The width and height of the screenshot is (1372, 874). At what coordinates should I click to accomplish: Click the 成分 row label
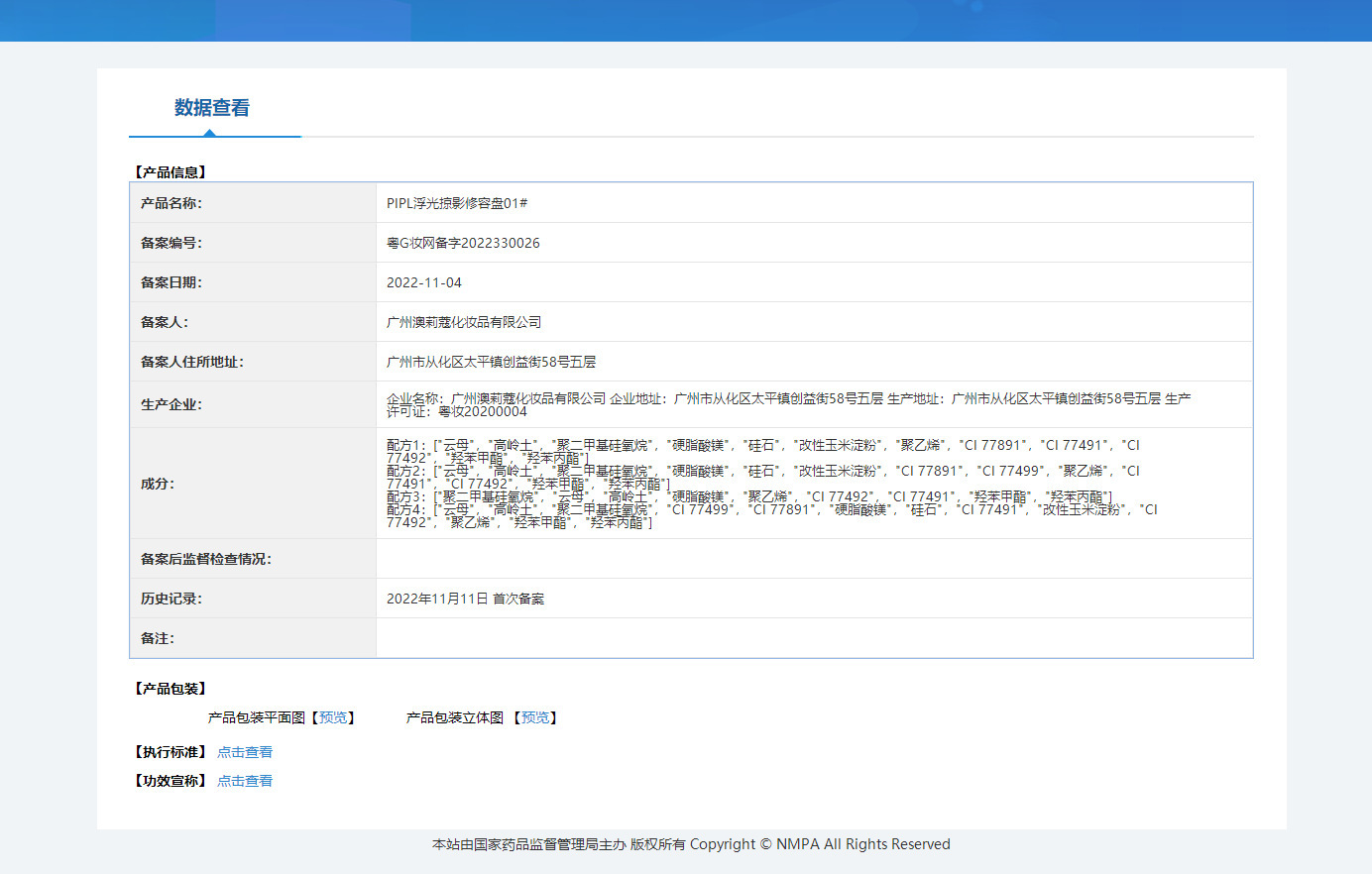coord(158,484)
